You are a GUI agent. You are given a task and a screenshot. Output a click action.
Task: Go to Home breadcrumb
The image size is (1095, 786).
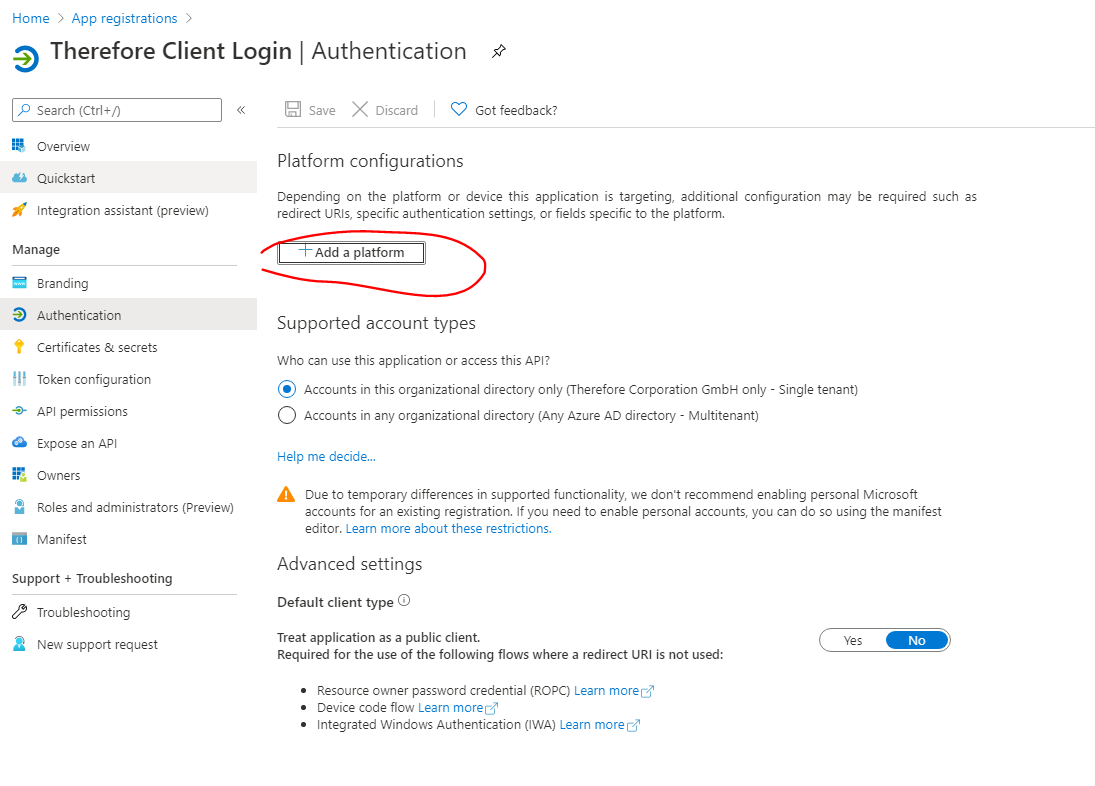(31, 18)
